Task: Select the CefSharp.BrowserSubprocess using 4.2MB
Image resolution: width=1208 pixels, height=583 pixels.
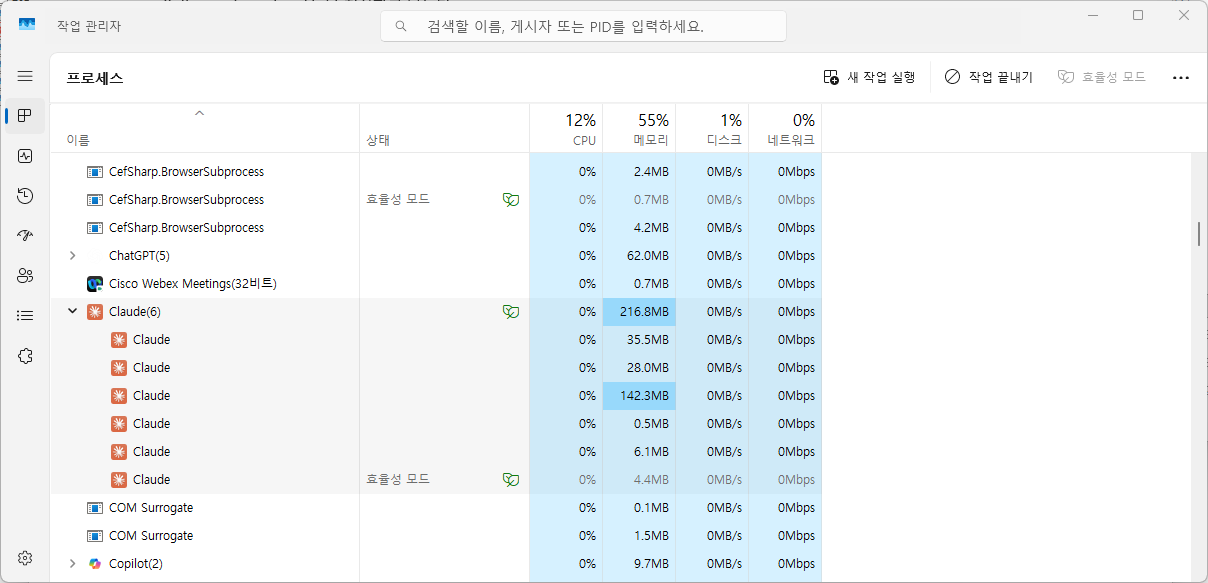Action: point(436,228)
